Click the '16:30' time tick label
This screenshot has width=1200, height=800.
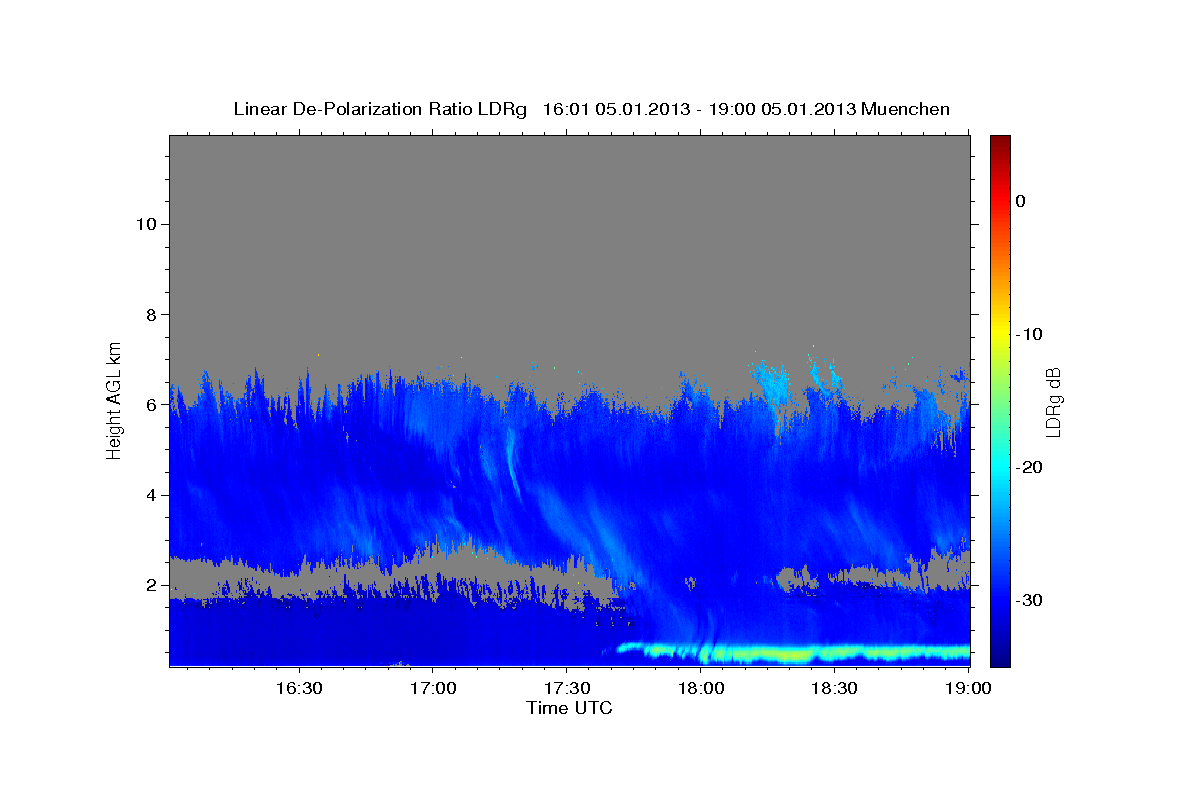(299, 688)
